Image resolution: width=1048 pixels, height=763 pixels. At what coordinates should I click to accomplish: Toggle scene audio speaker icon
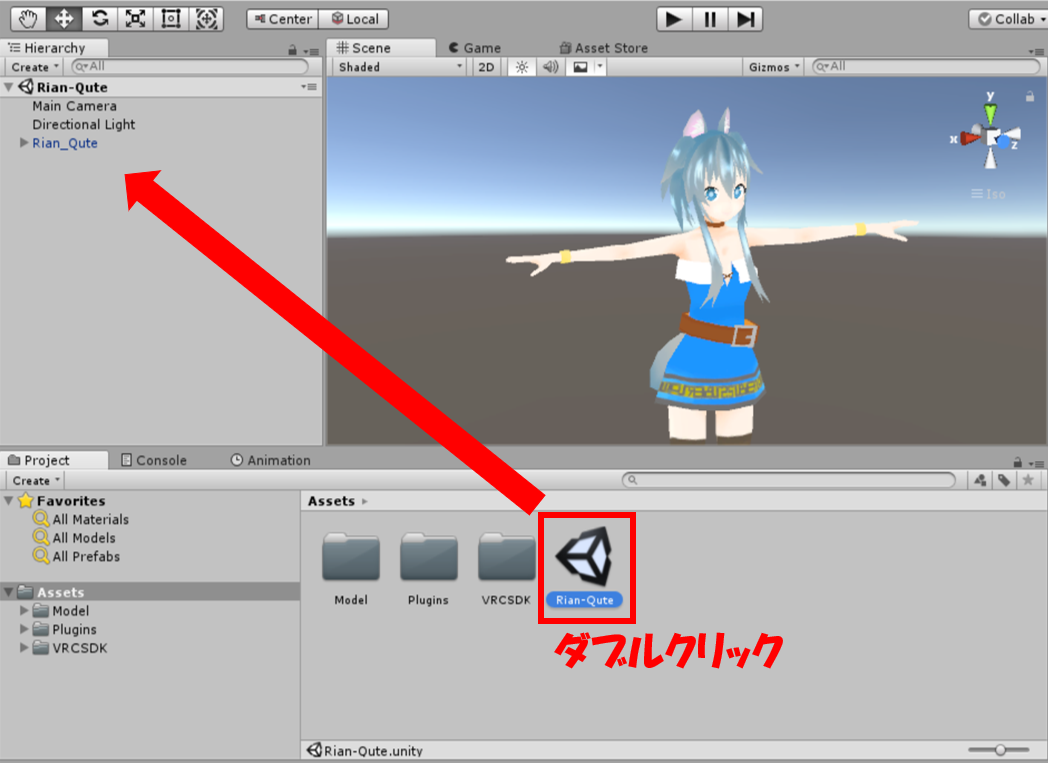(x=549, y=67)
